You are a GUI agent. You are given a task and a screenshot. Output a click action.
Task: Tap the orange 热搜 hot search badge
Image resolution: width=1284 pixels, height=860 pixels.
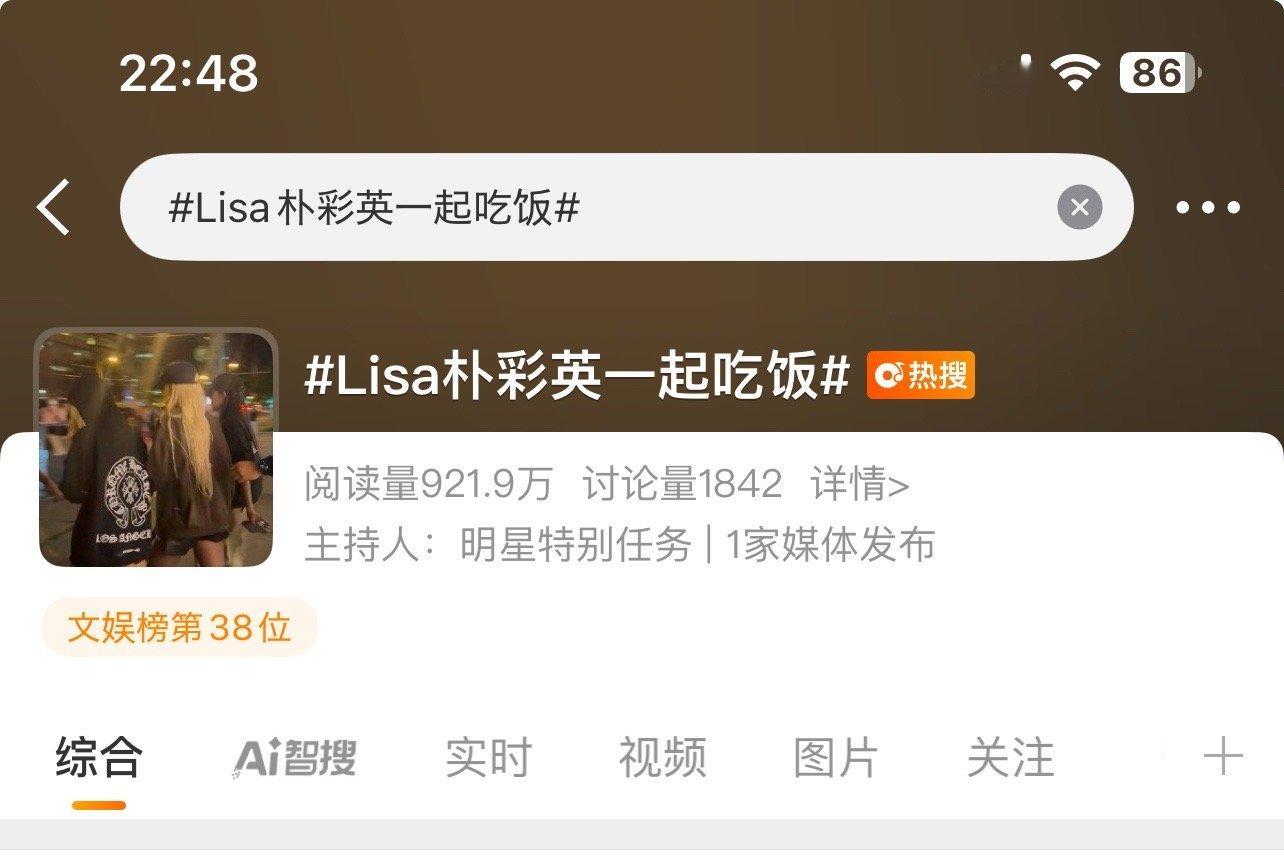tap(921, 376)
